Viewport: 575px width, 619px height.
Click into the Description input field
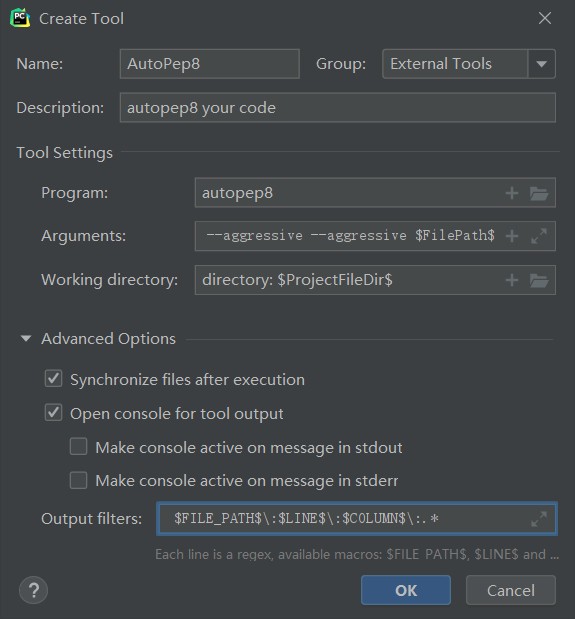pos(338,107)
